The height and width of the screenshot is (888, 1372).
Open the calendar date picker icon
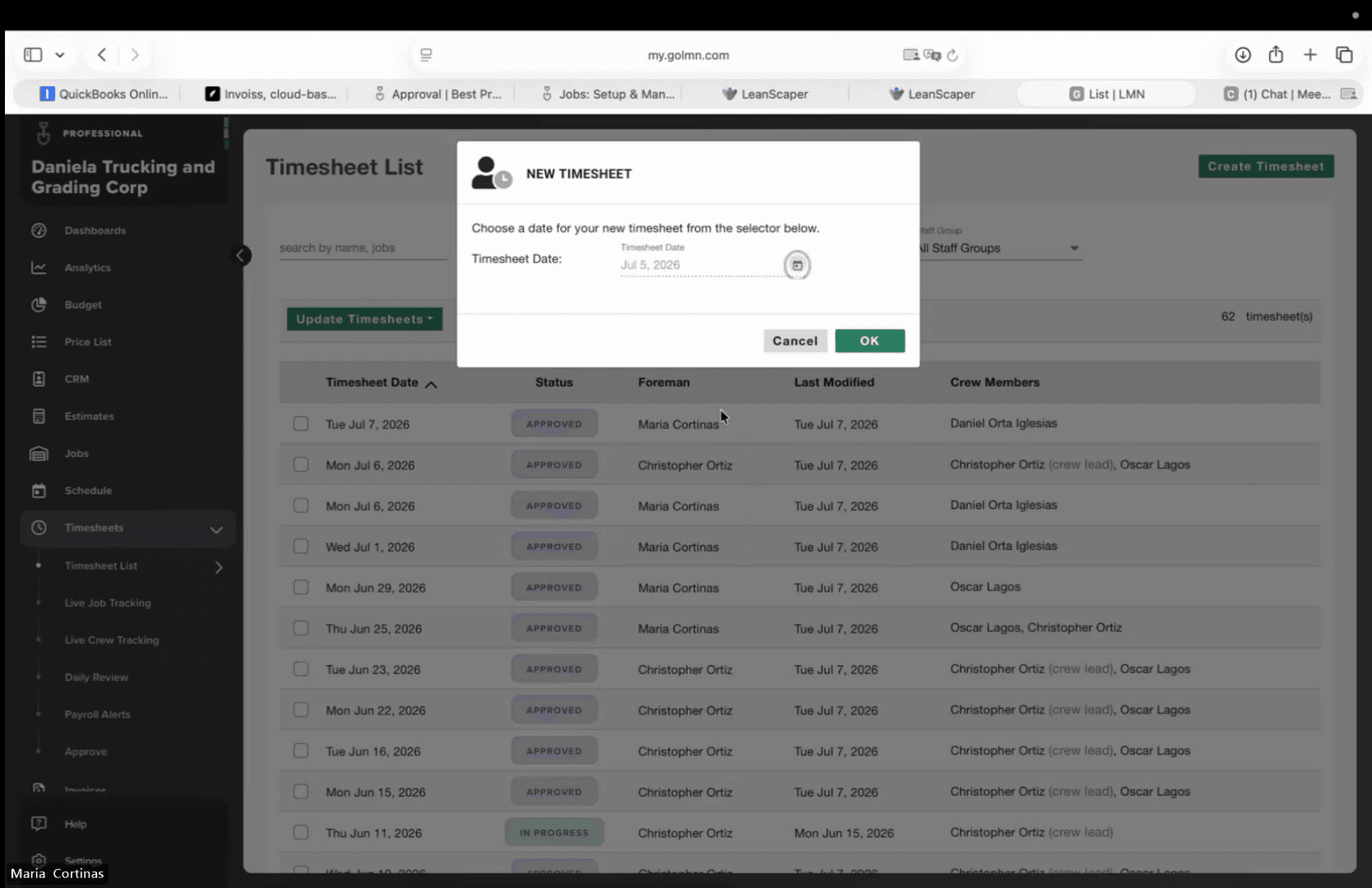click(797, 265)
